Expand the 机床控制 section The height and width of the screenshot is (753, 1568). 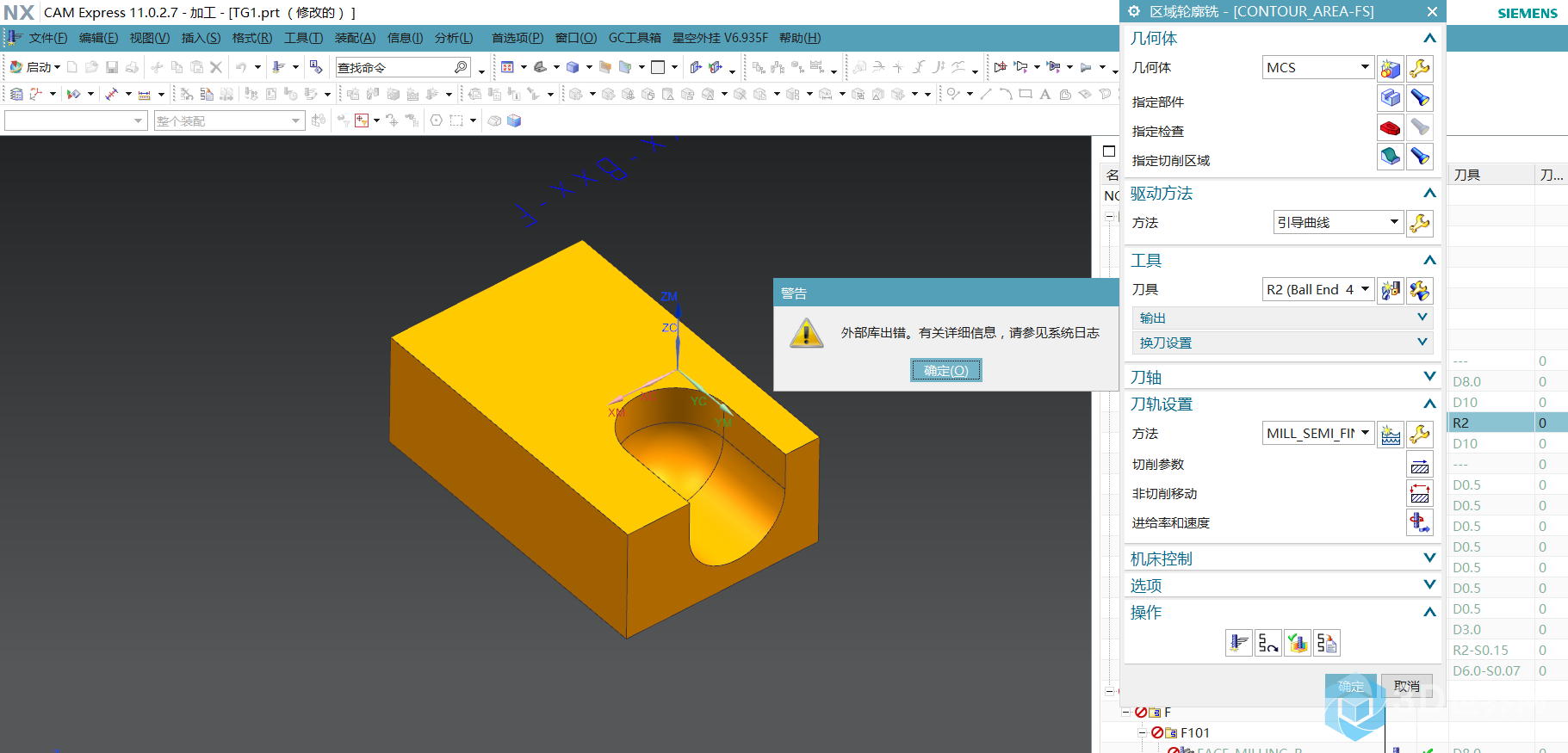click(1281, 559)
